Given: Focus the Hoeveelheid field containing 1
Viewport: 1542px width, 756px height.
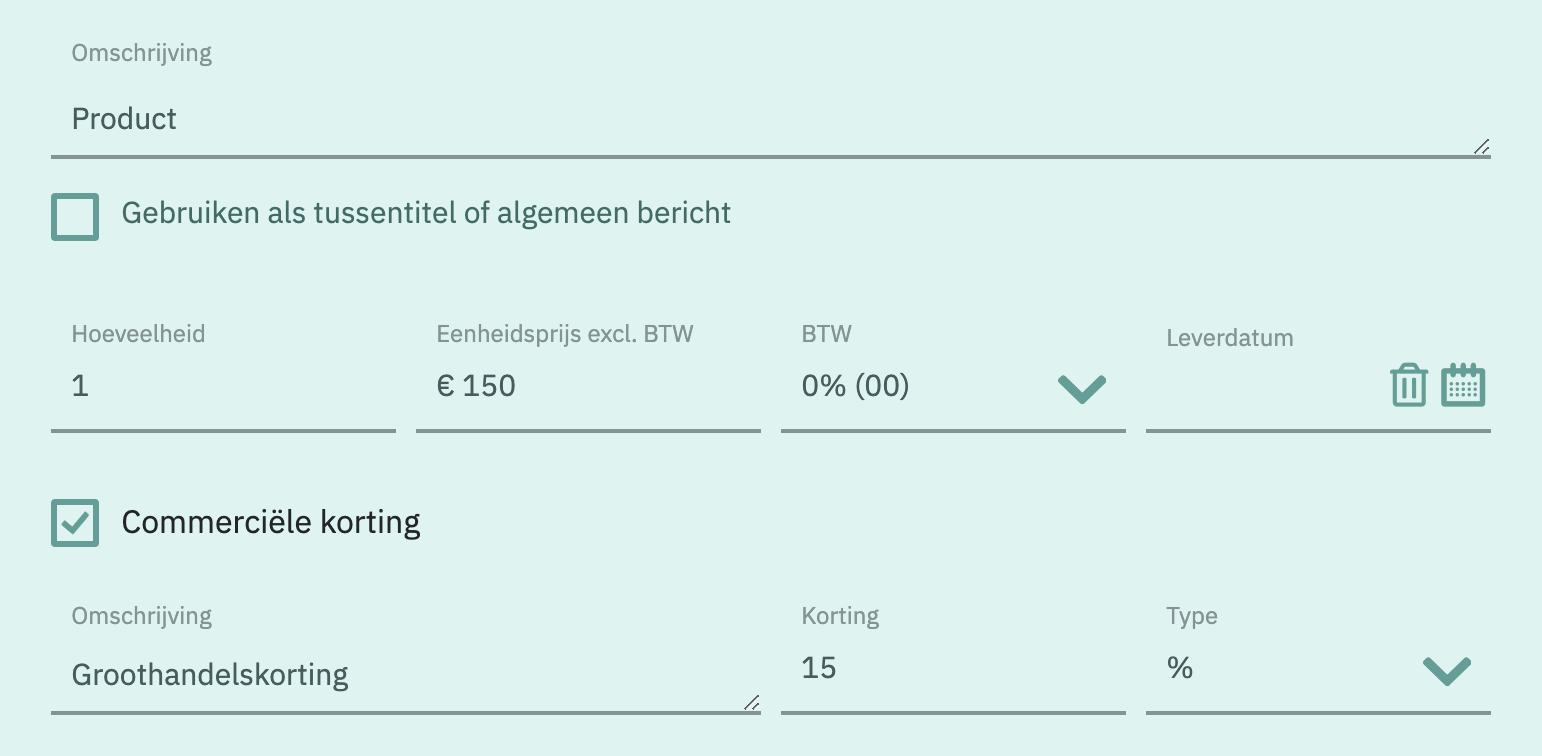Looking at the screenshot, I should (x=223, y=387).
